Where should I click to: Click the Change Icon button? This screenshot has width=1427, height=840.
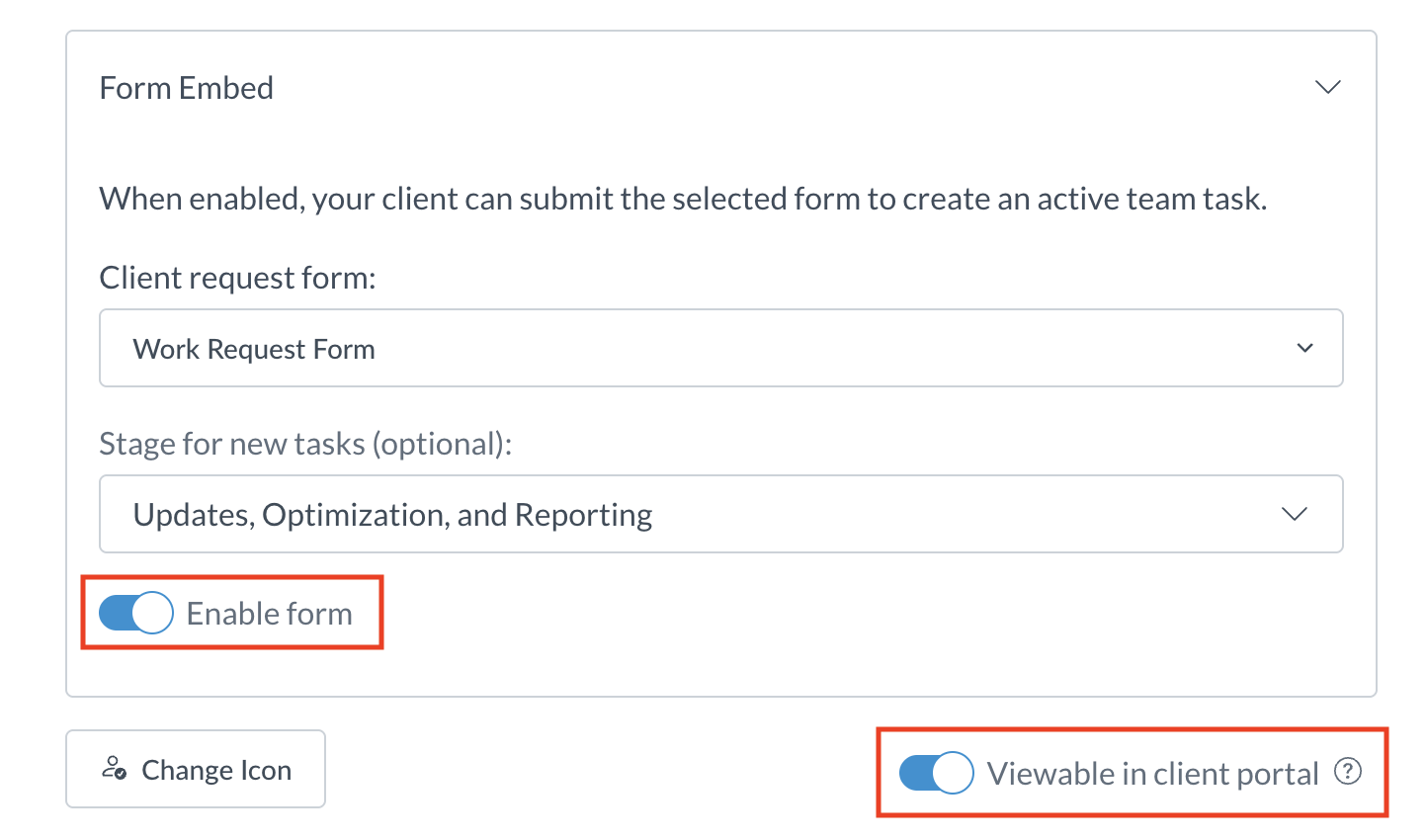click(x=196, y=769)
